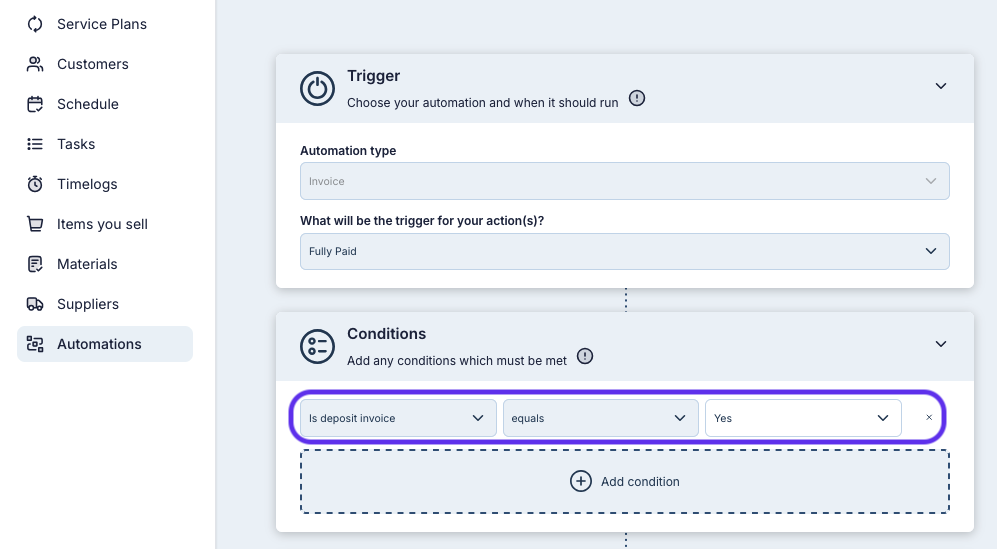Click the Trigger info icon
This screenshot has width=997, height=549.
[x=637, y=99]
